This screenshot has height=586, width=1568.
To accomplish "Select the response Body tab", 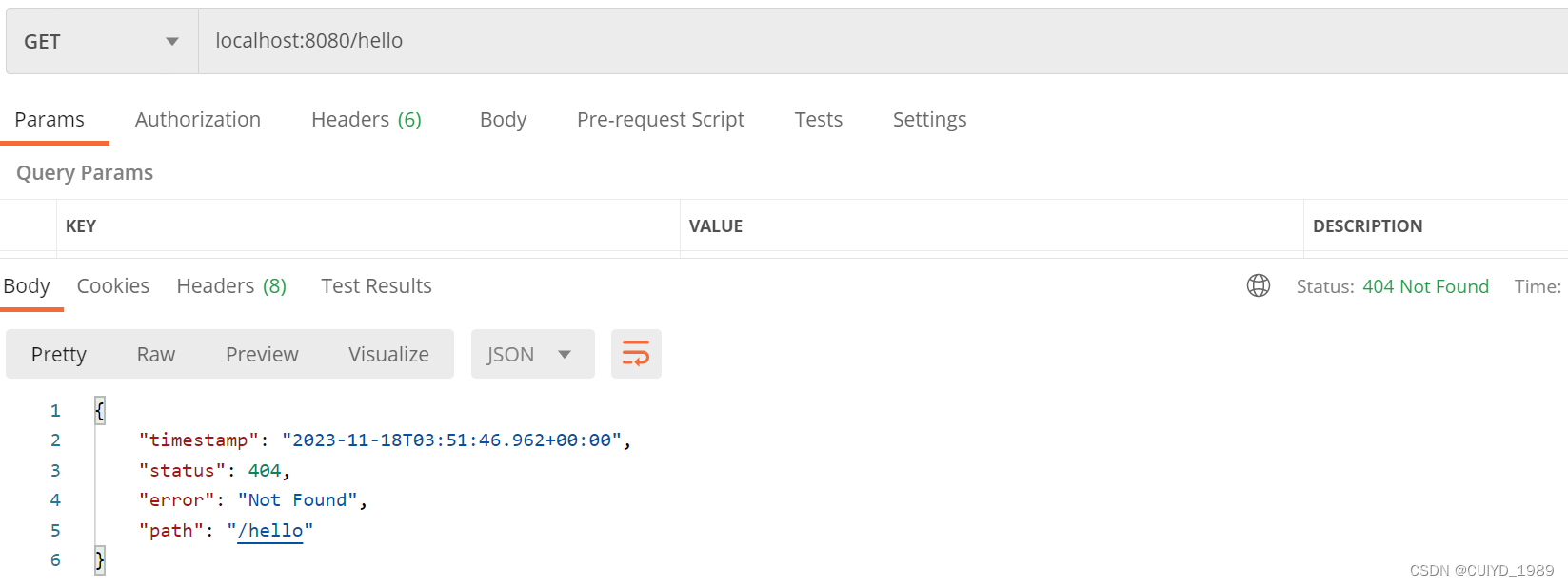I will point(27,286).
